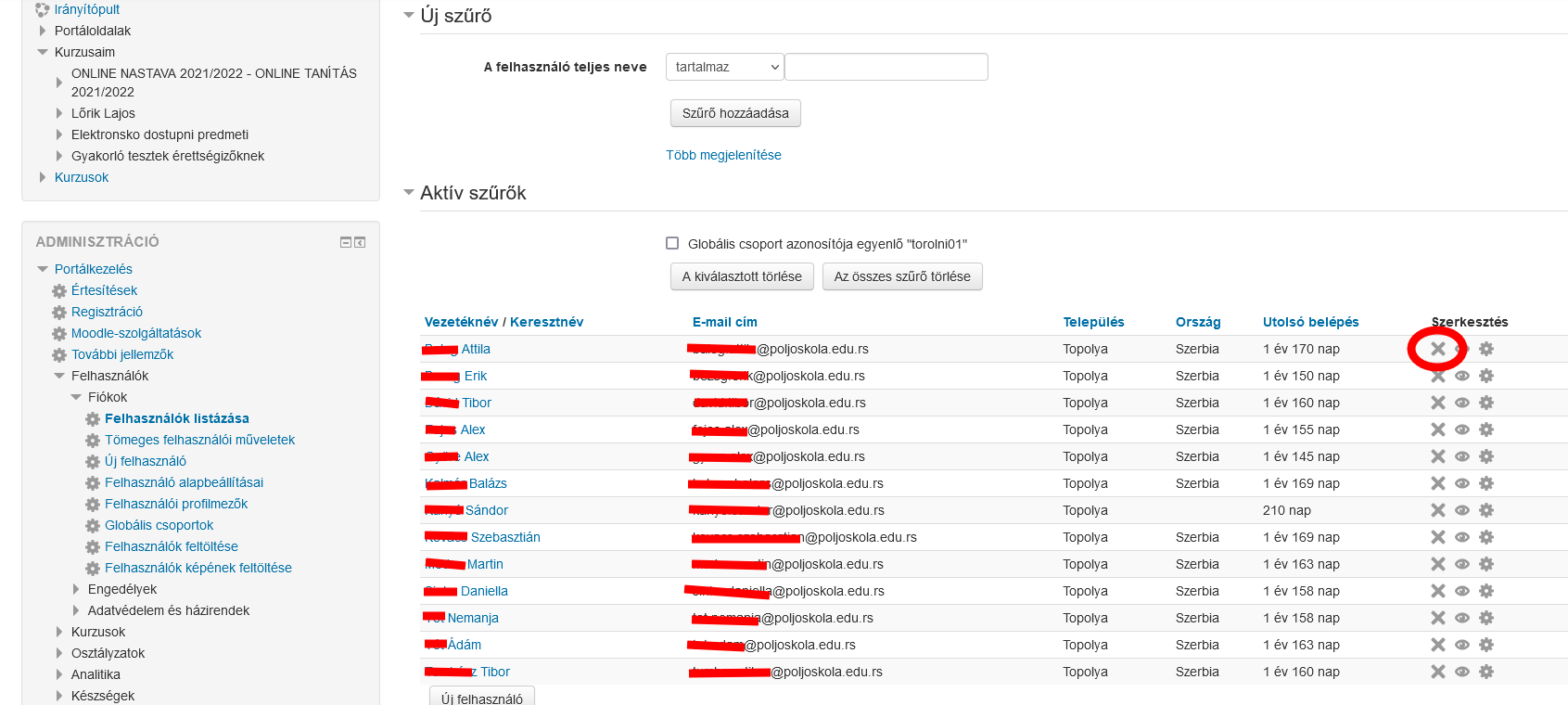Image resolution: width=1568 pixels, height=705 pixels.
Task: Click gear icon beside Felhasználók feltöltése
Action: [x=93, y=547]
